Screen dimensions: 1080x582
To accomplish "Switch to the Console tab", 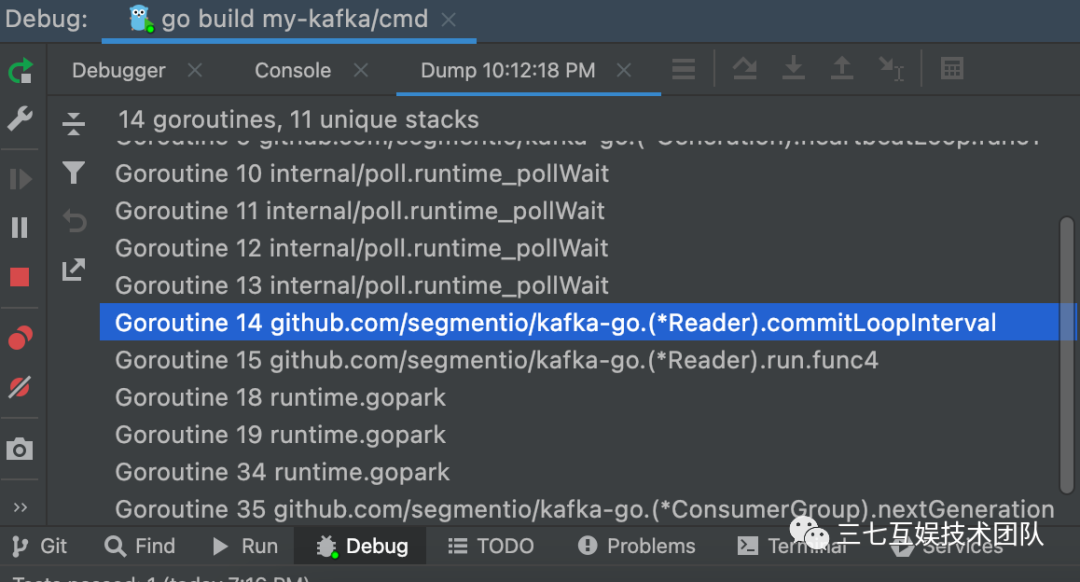I will click(293, 70).
